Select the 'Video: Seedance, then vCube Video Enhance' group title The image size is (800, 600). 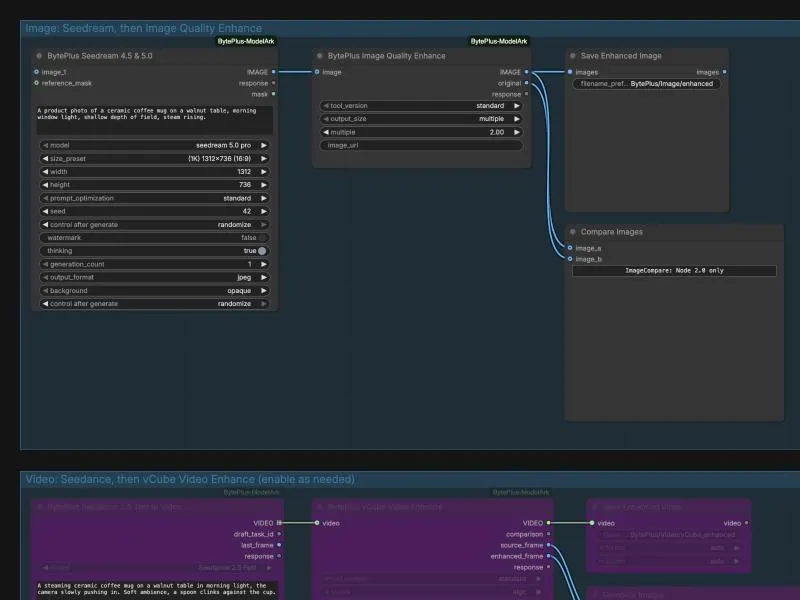(x=190, y=479)
